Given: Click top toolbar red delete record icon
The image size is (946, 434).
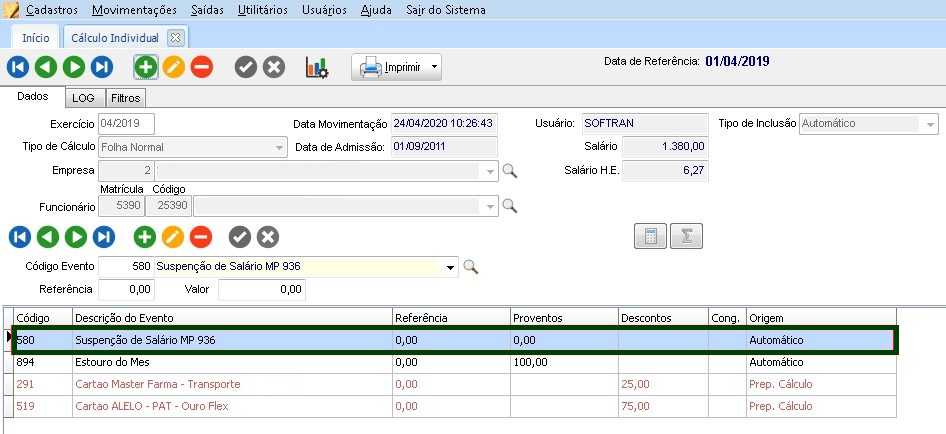Looking at the screenshot, I should 202,68.
